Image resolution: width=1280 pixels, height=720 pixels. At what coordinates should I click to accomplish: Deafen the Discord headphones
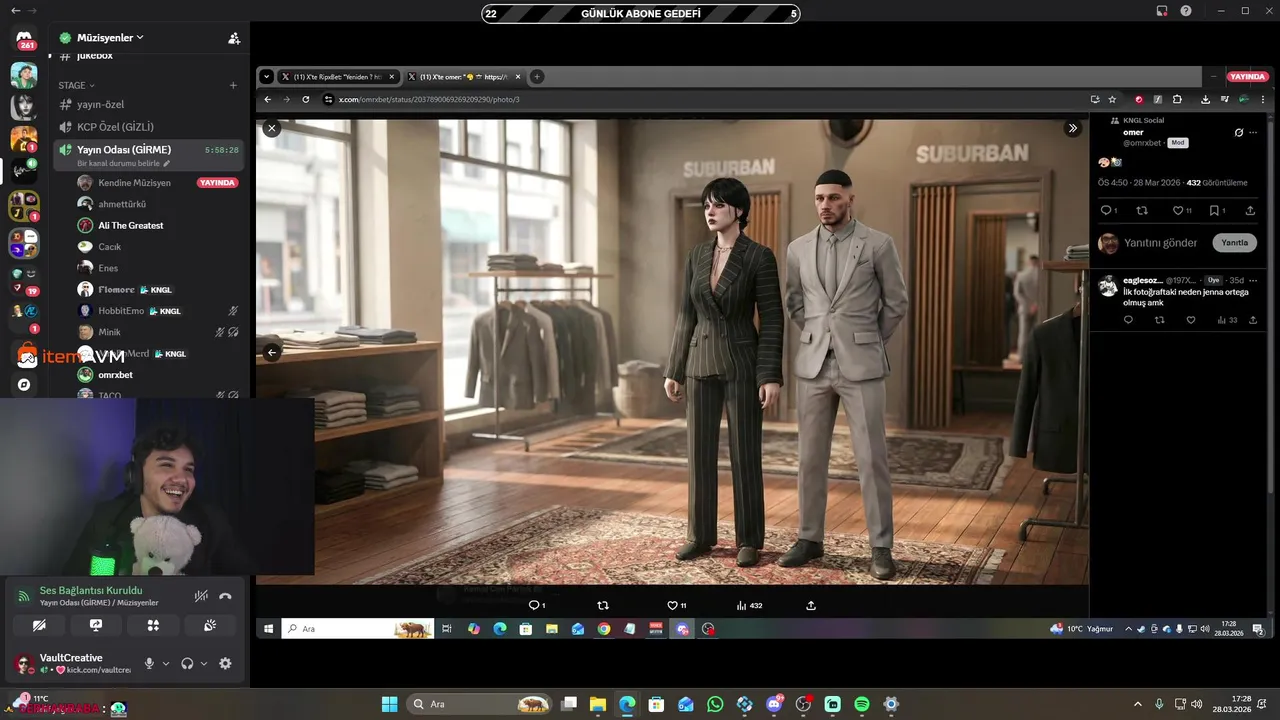click(187, 663)
